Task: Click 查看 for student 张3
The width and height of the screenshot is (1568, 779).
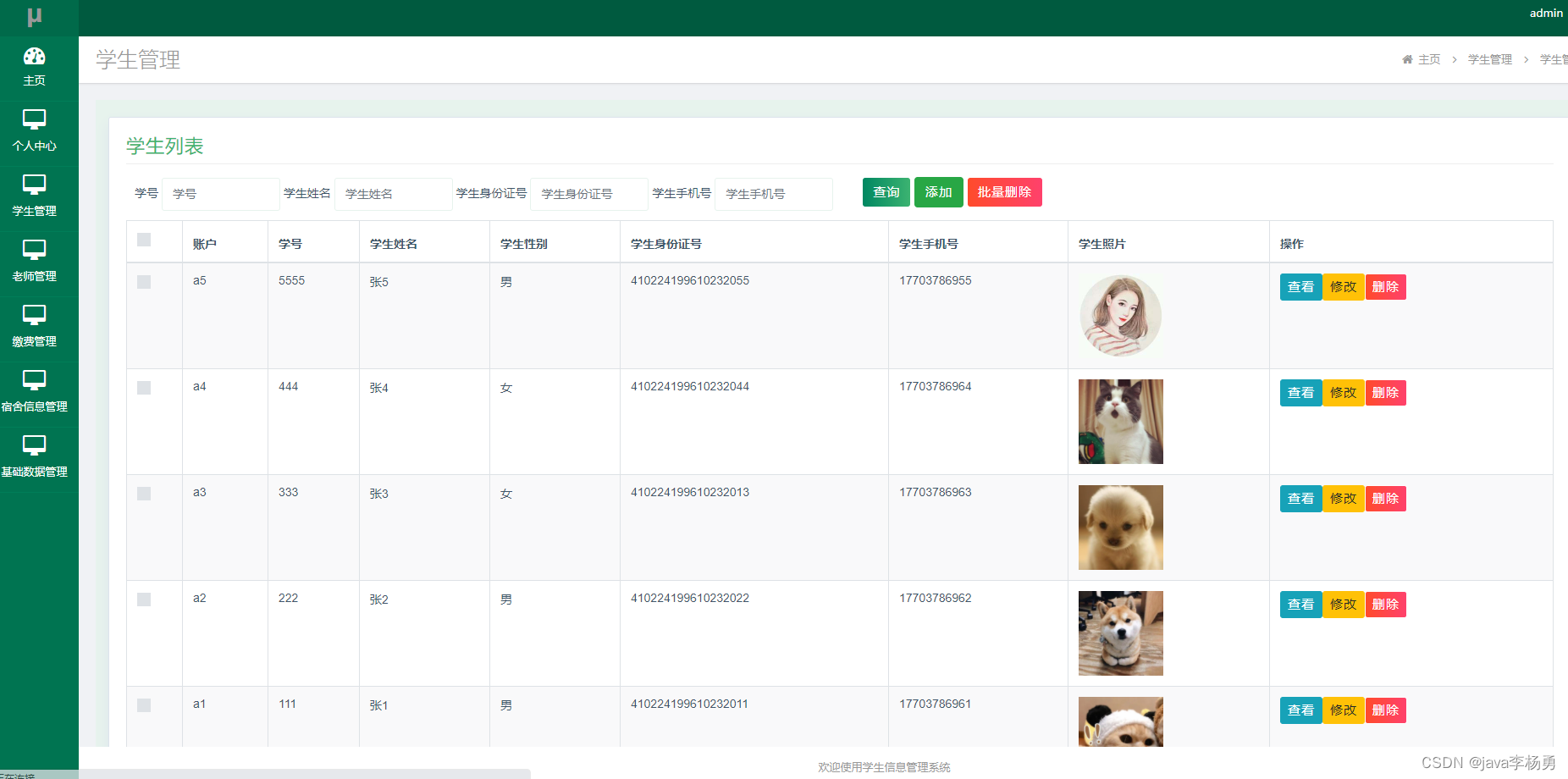Action: [x=1300, y=499]
